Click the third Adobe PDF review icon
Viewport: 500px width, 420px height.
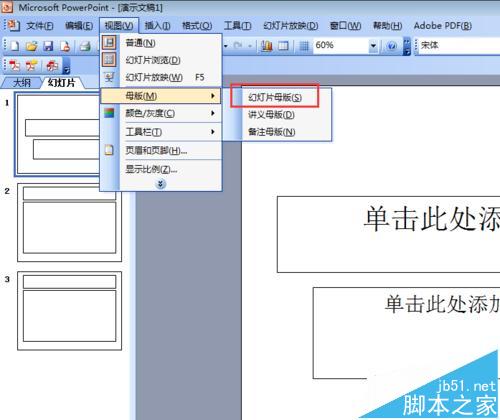point(52,65)
